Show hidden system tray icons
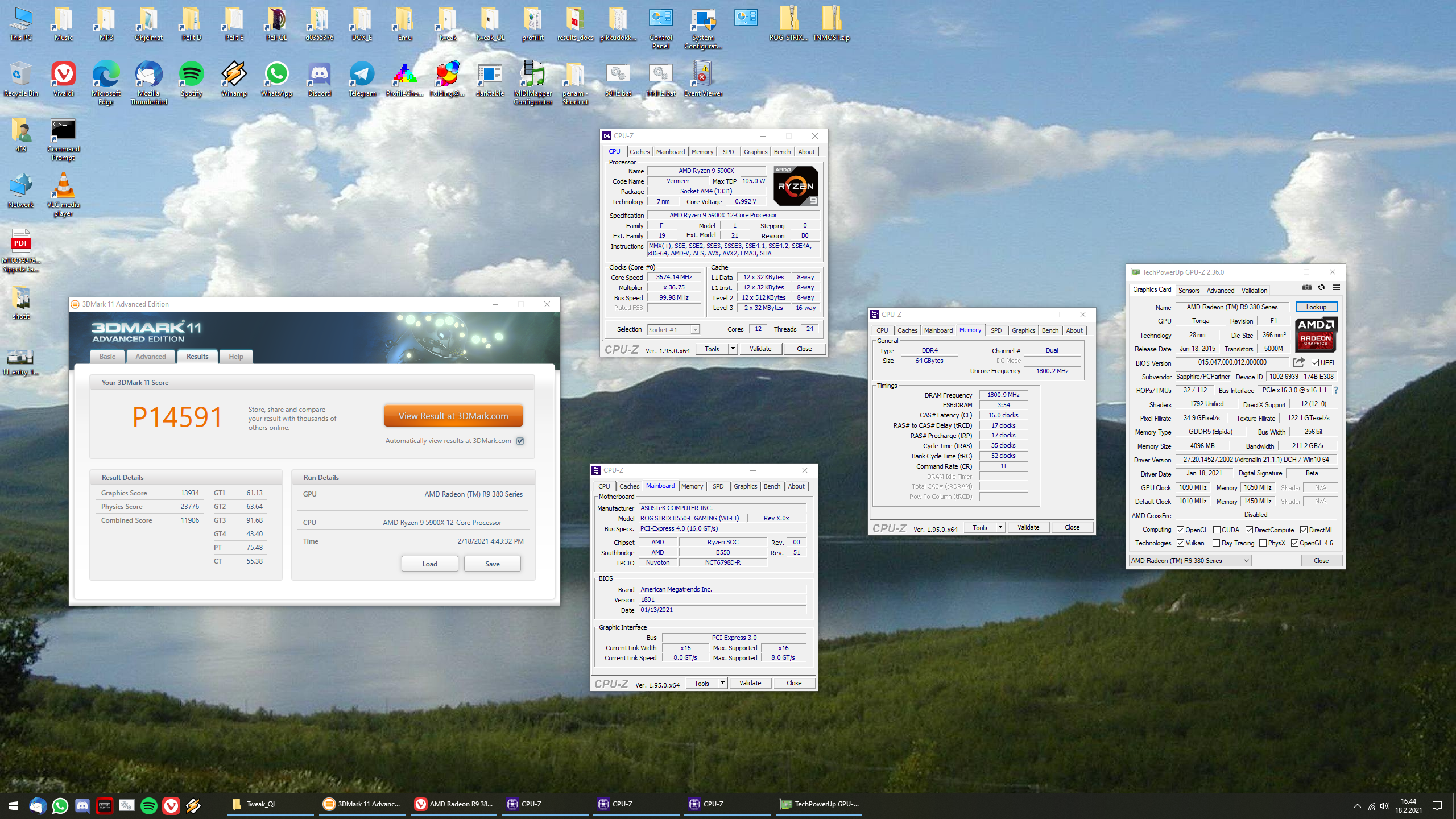 (1358, 805)
